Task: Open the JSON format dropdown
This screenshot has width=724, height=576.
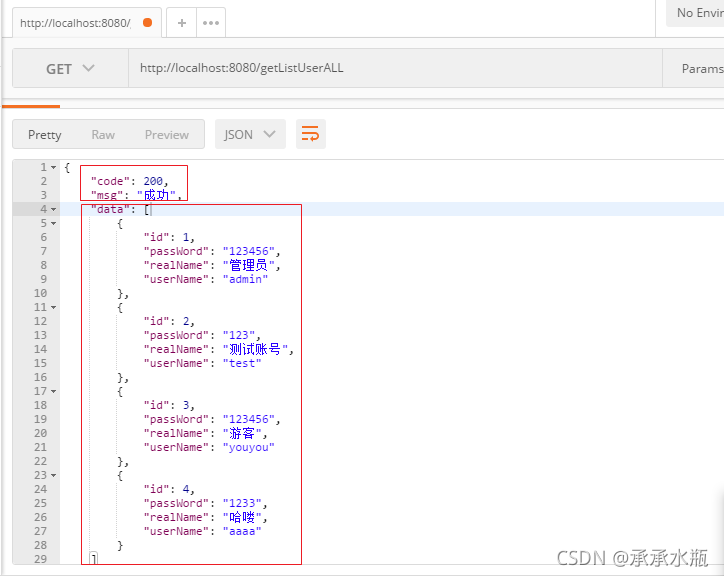Action: 250,134
